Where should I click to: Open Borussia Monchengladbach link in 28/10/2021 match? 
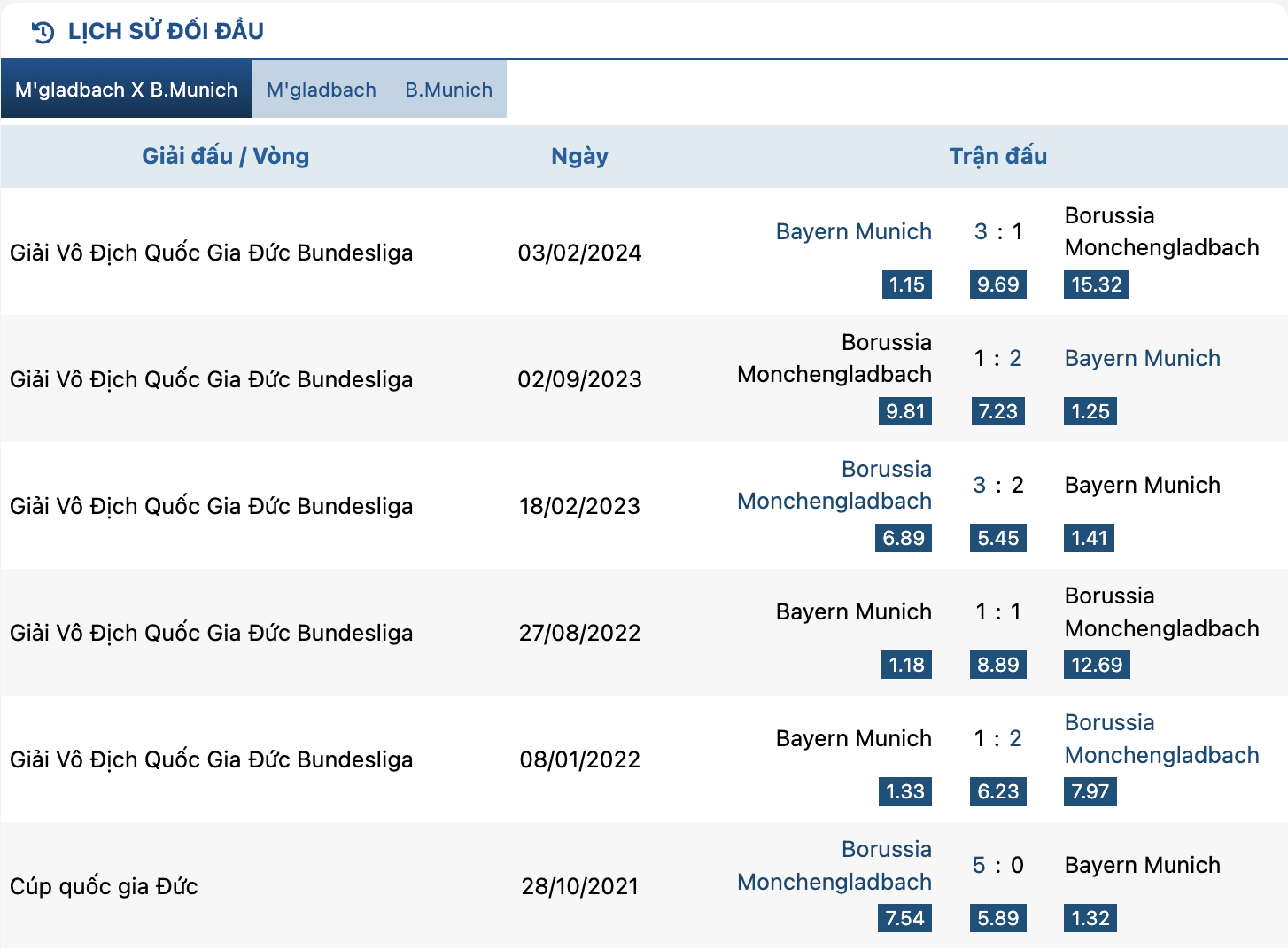[834, 866]
